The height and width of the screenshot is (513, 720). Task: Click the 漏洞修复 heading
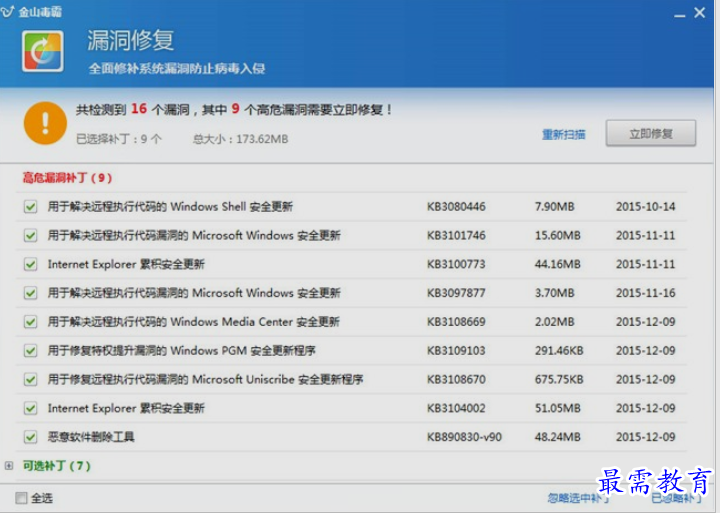pos(130,40)
